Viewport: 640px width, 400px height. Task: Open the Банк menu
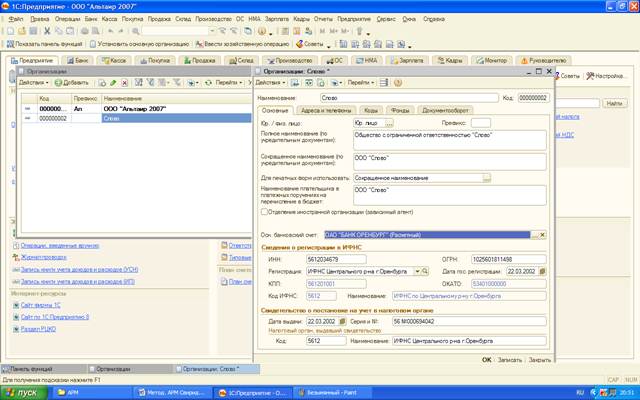(91, 19)
